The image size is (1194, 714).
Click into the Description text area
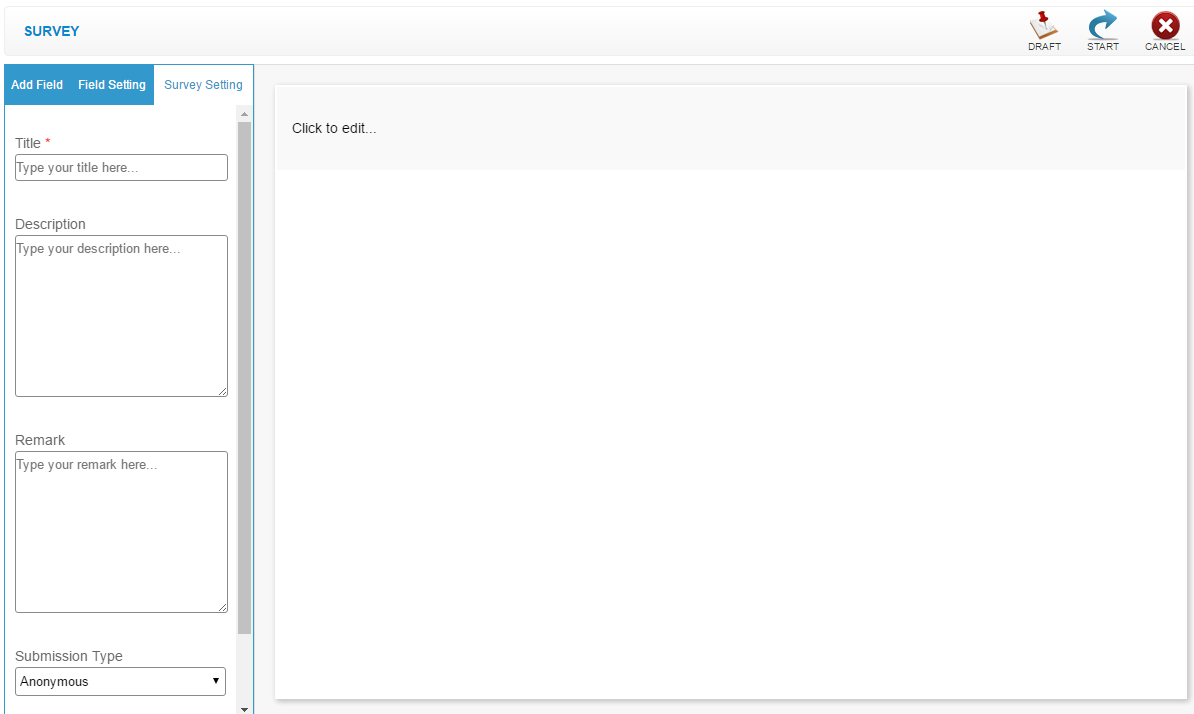pyautogui.click(x=121, y=316)
